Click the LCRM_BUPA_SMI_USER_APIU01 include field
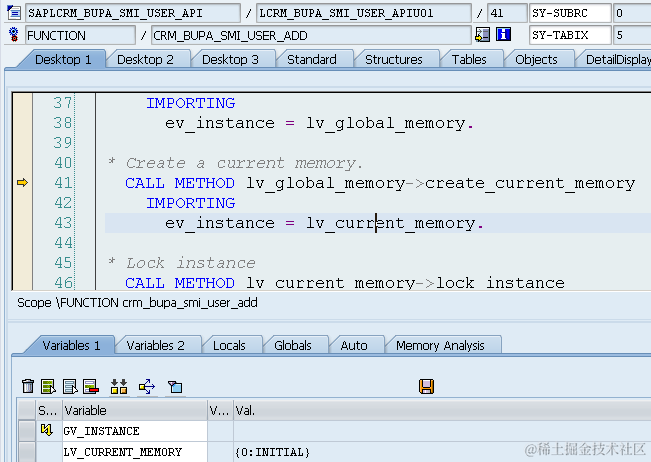 (x=364, y=13)
